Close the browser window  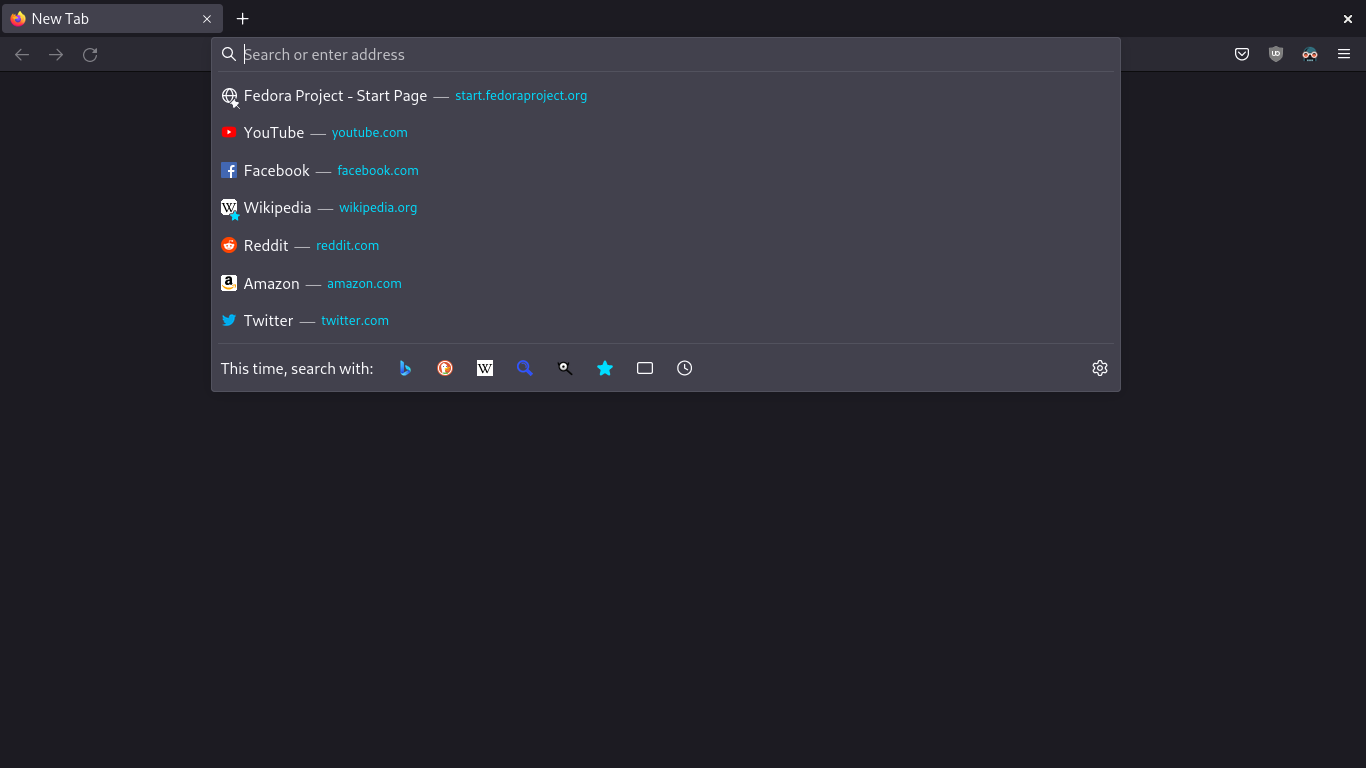[x=1348, y=19]
